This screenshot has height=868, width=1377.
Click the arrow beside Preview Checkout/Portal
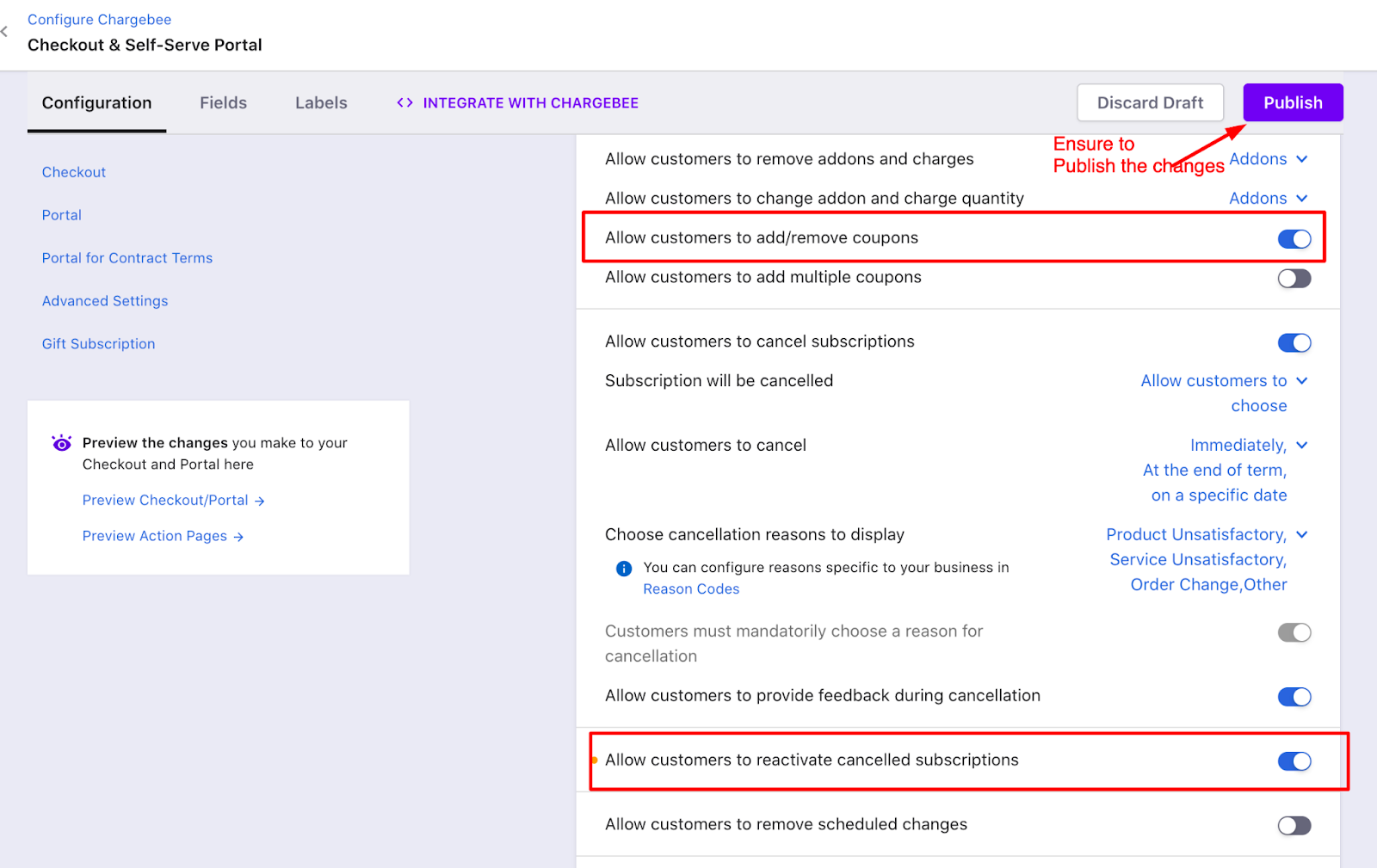(x=261, y=500)
